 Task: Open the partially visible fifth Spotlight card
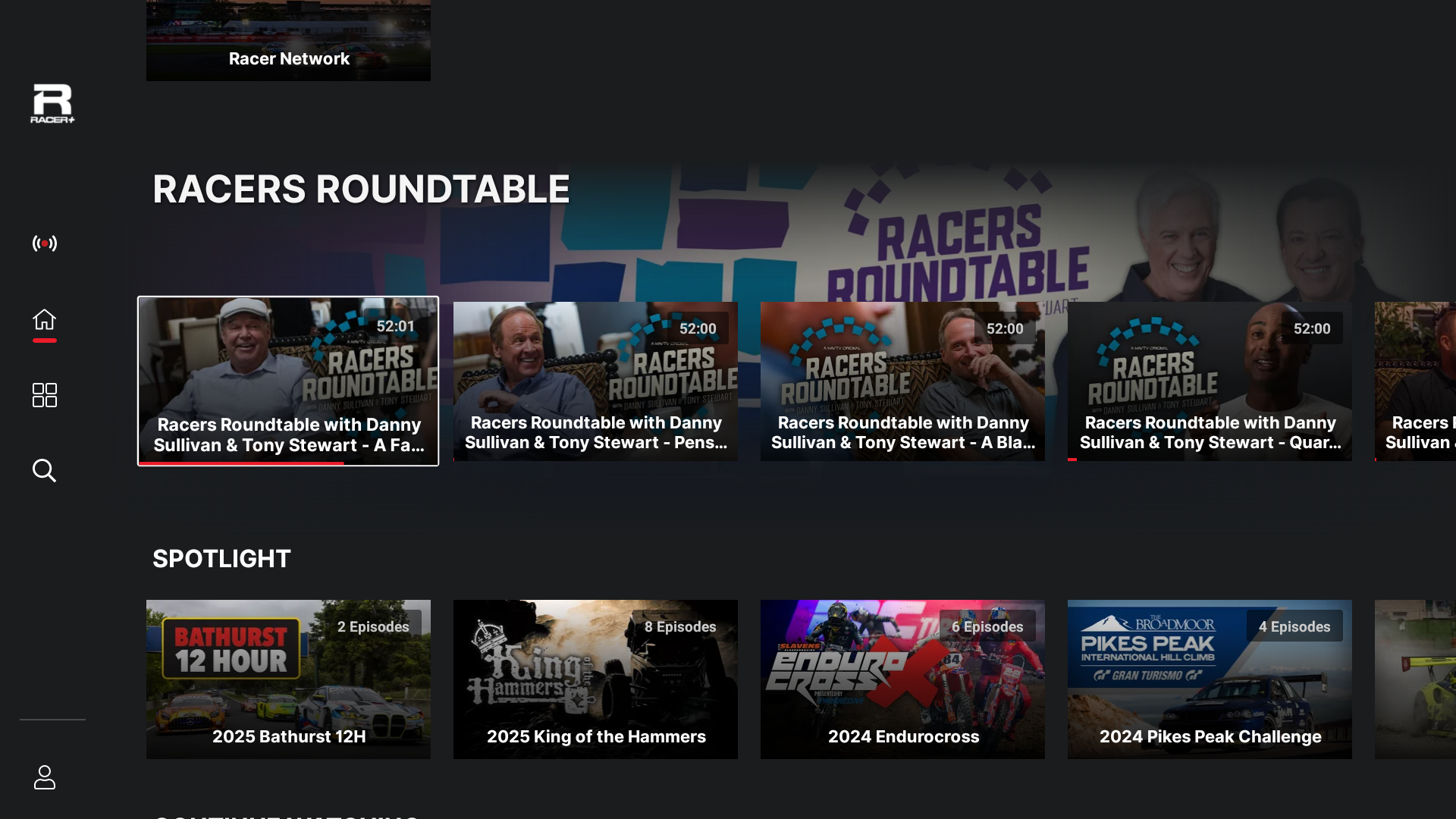point(1415,679)
